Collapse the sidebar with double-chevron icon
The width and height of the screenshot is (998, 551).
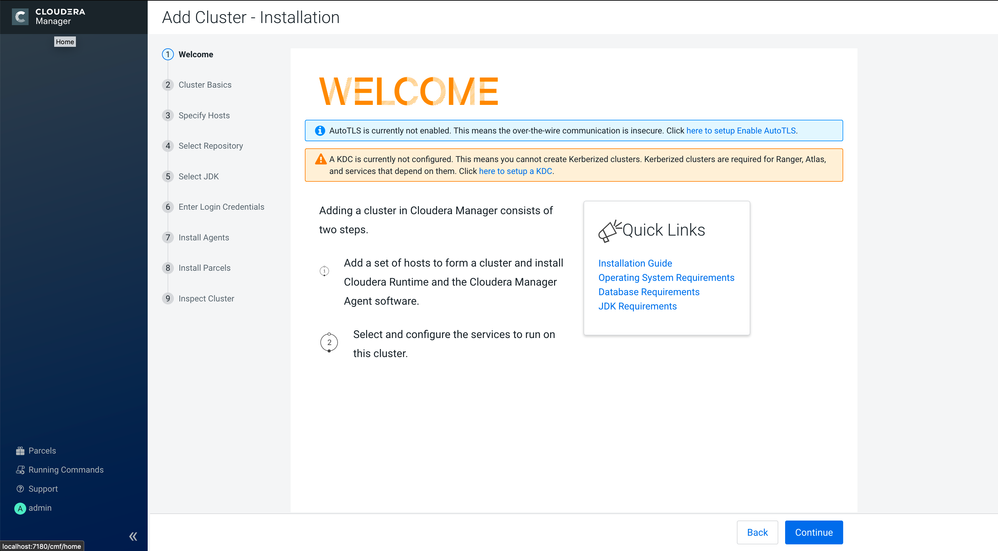point(133,536)
